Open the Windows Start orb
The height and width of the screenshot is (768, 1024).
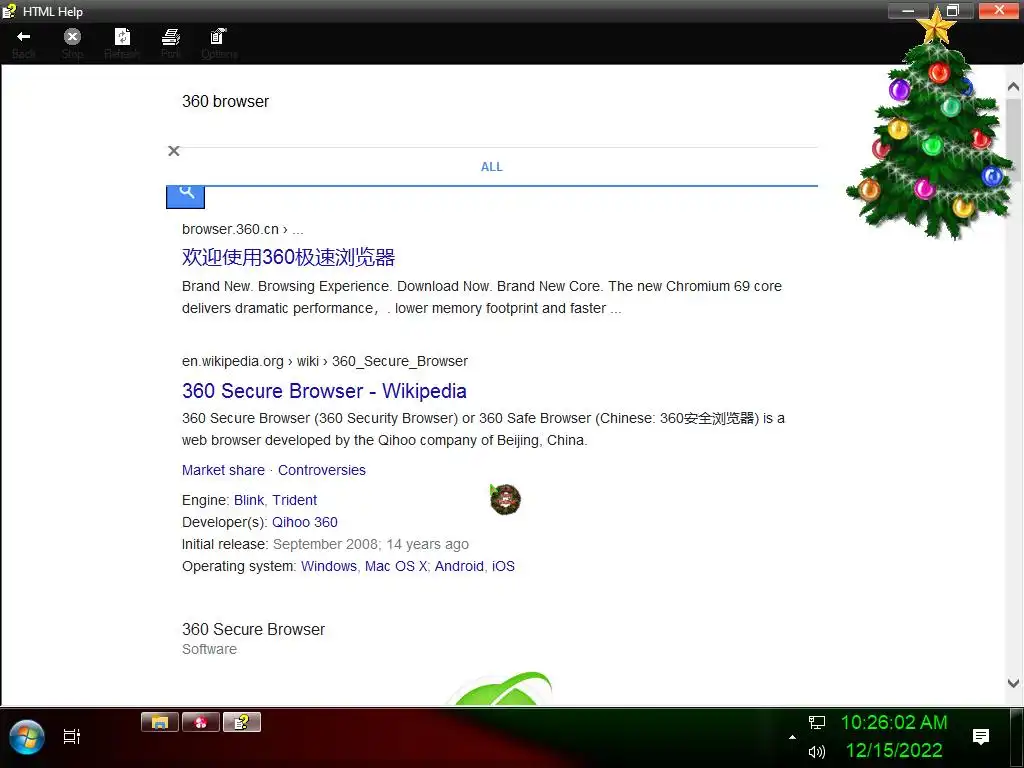coord(27,737)
